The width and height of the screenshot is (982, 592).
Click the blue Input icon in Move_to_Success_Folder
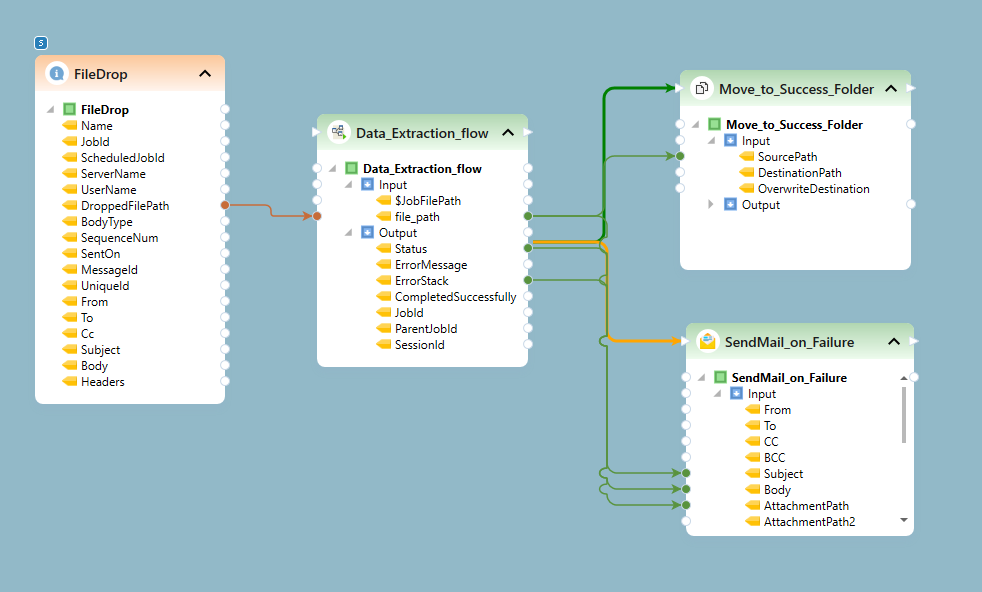730,140
